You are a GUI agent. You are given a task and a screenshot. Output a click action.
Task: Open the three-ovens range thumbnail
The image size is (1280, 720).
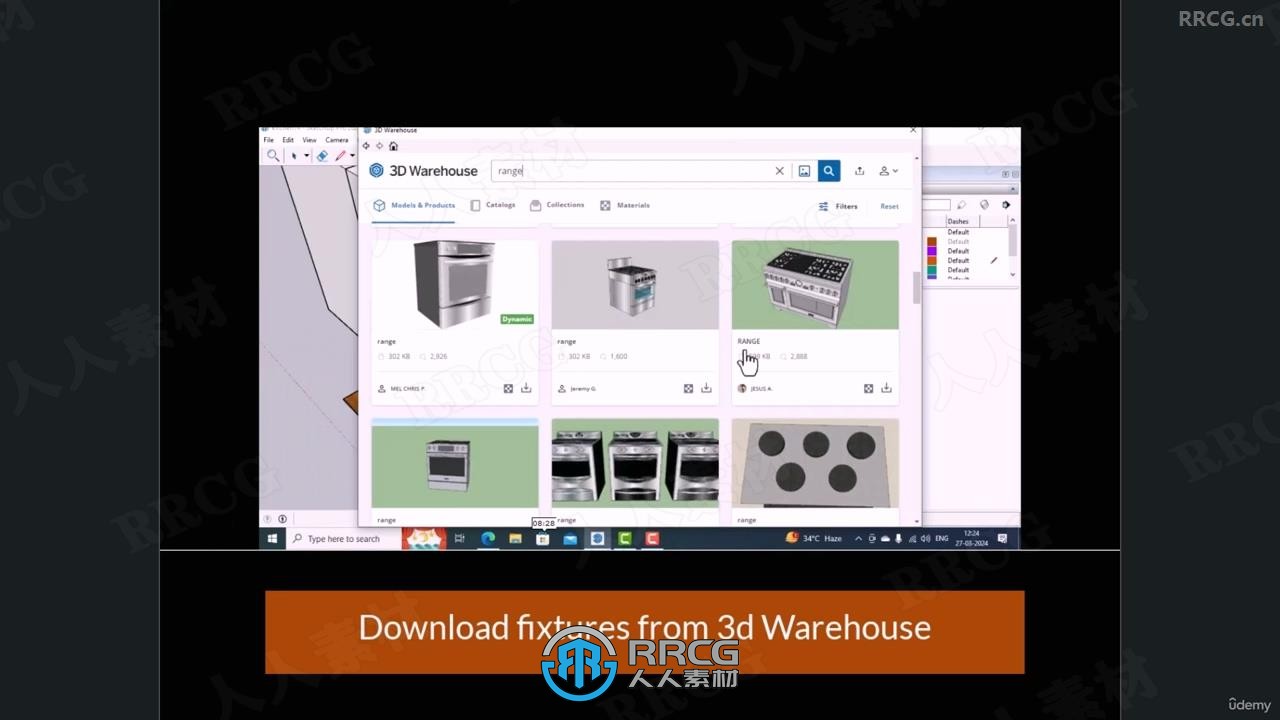[635, 463]
